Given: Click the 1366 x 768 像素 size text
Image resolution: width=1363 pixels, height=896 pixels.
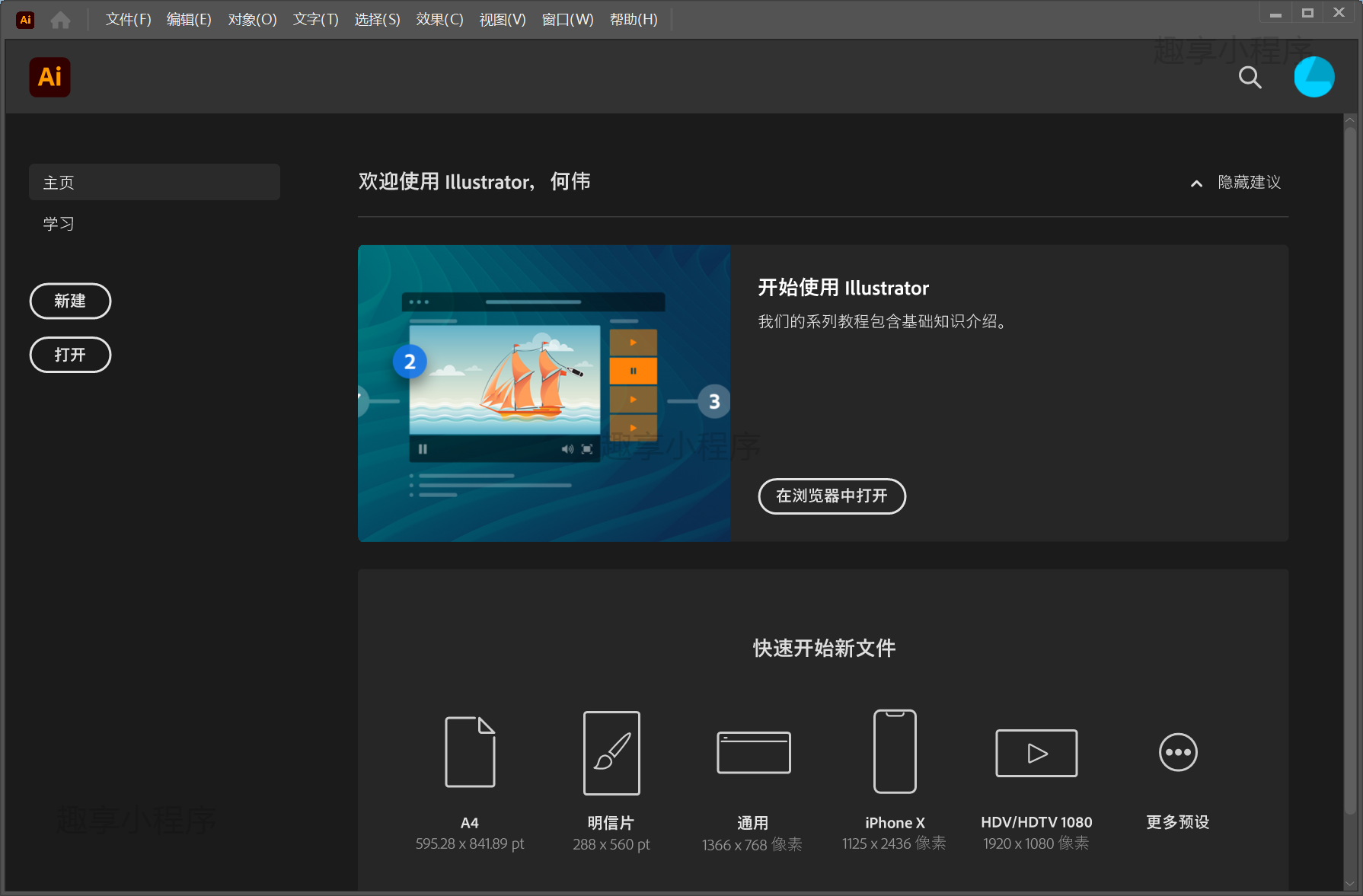Looking at the screenshot, I should (752, 844).
